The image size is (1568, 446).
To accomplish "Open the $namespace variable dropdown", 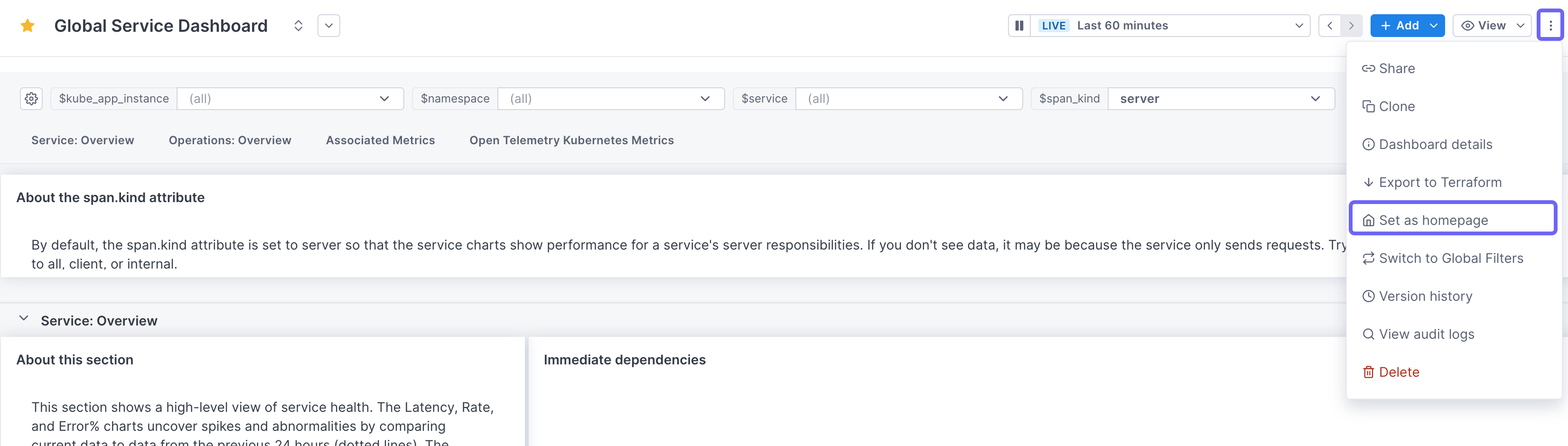I will (610, 99).
